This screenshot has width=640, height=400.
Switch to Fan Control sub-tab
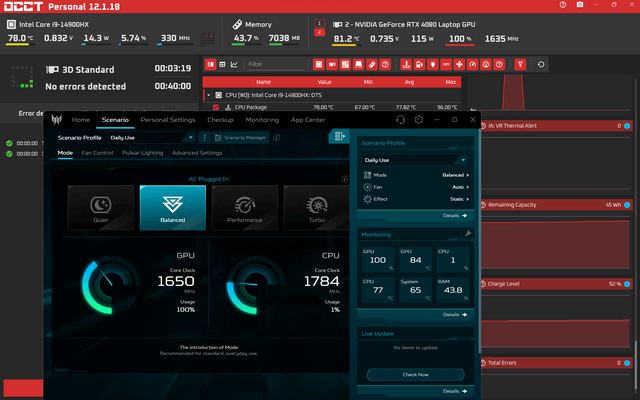click(x=97, y=153)
